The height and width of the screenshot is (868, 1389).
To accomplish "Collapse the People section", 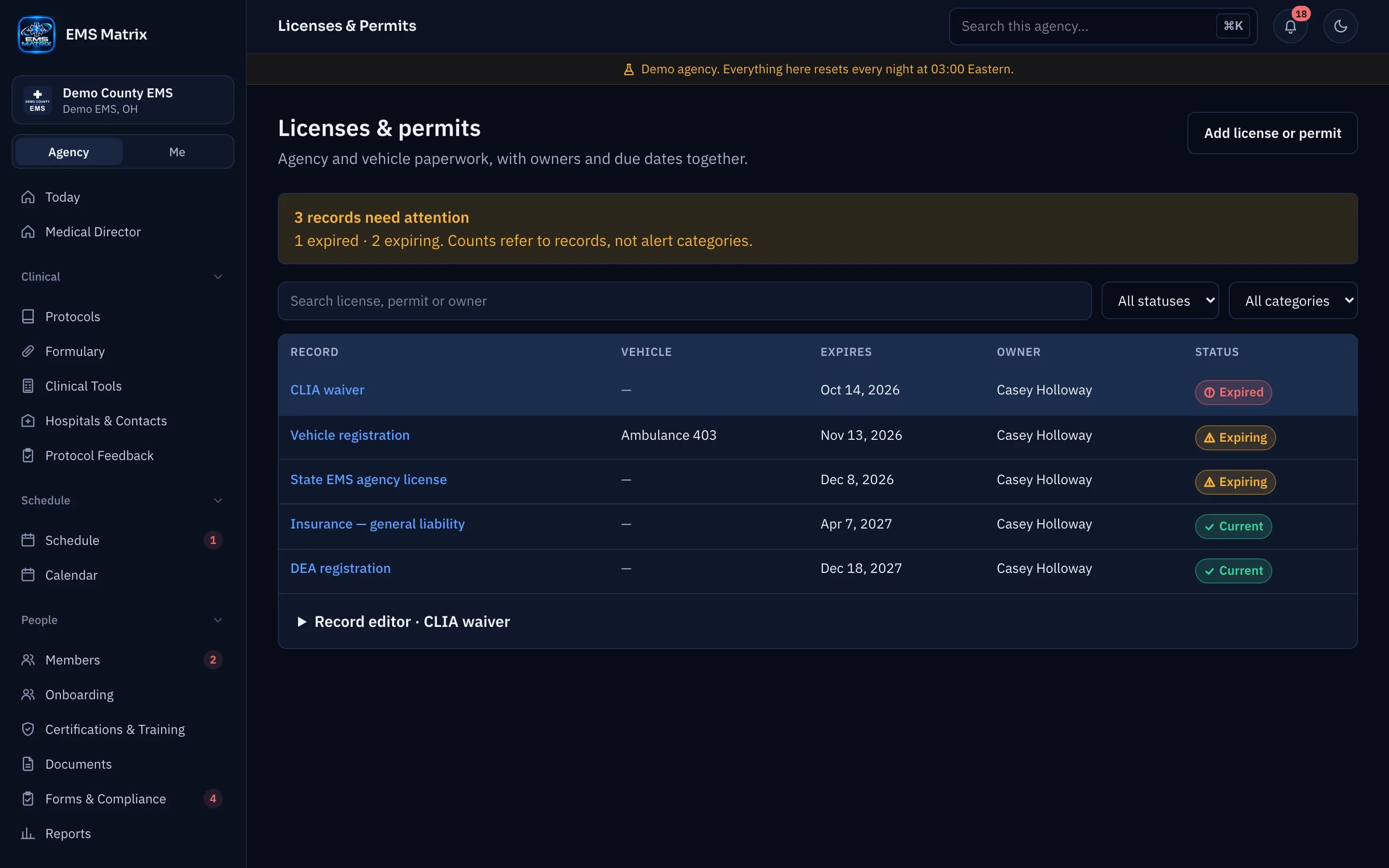I will click(218, 620).
